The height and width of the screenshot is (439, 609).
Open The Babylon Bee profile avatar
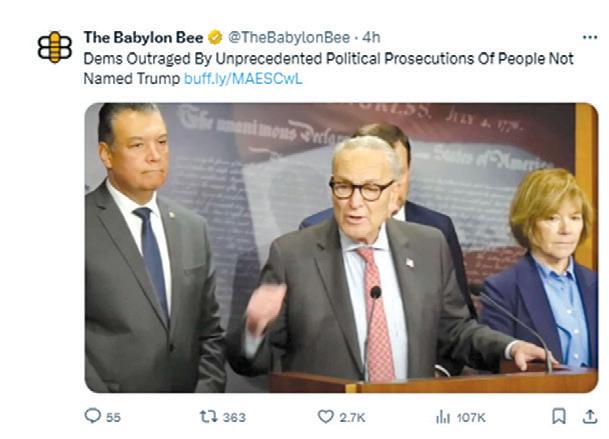(x=54, y=47)
